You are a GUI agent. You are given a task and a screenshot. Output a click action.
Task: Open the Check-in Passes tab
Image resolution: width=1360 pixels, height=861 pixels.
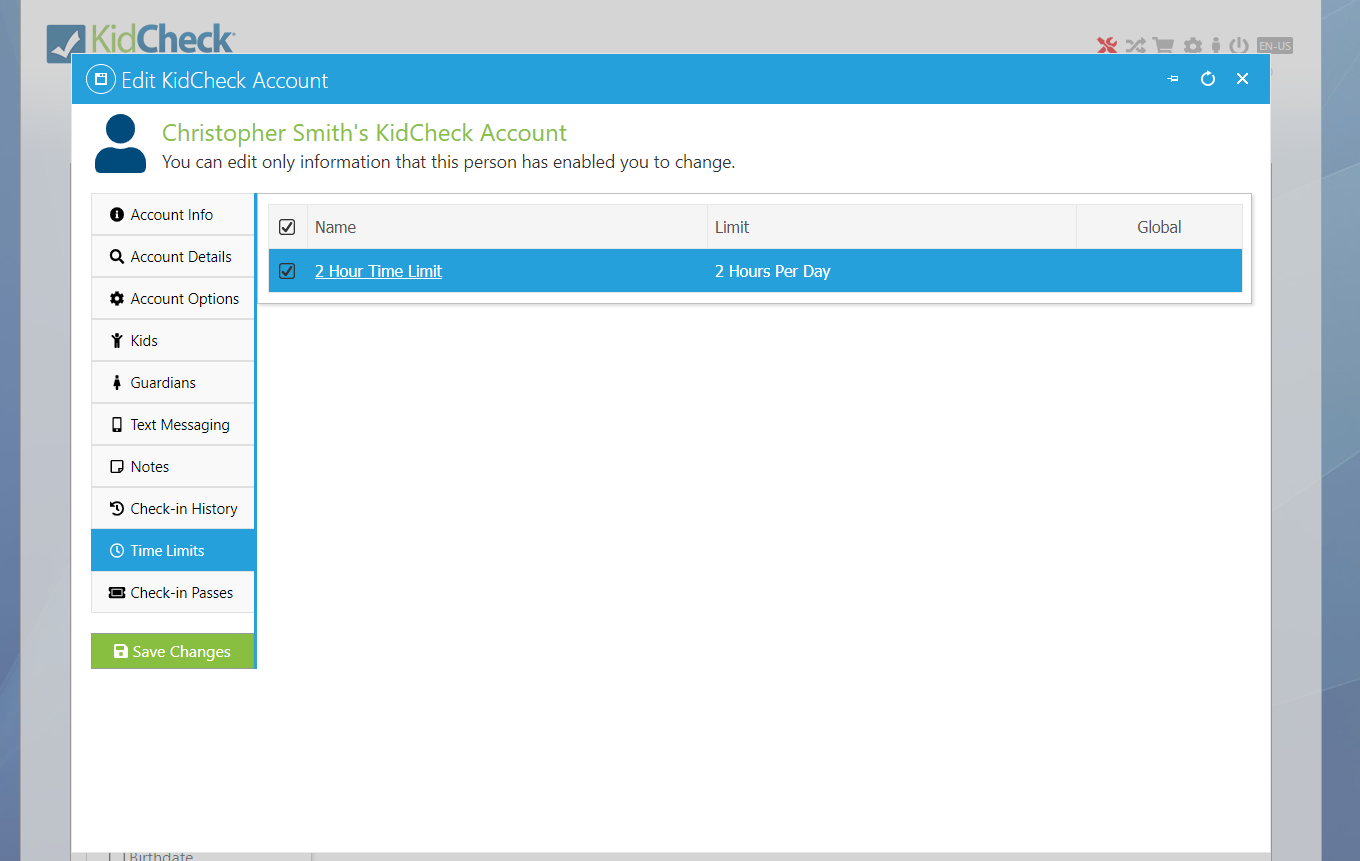point(173,593)
